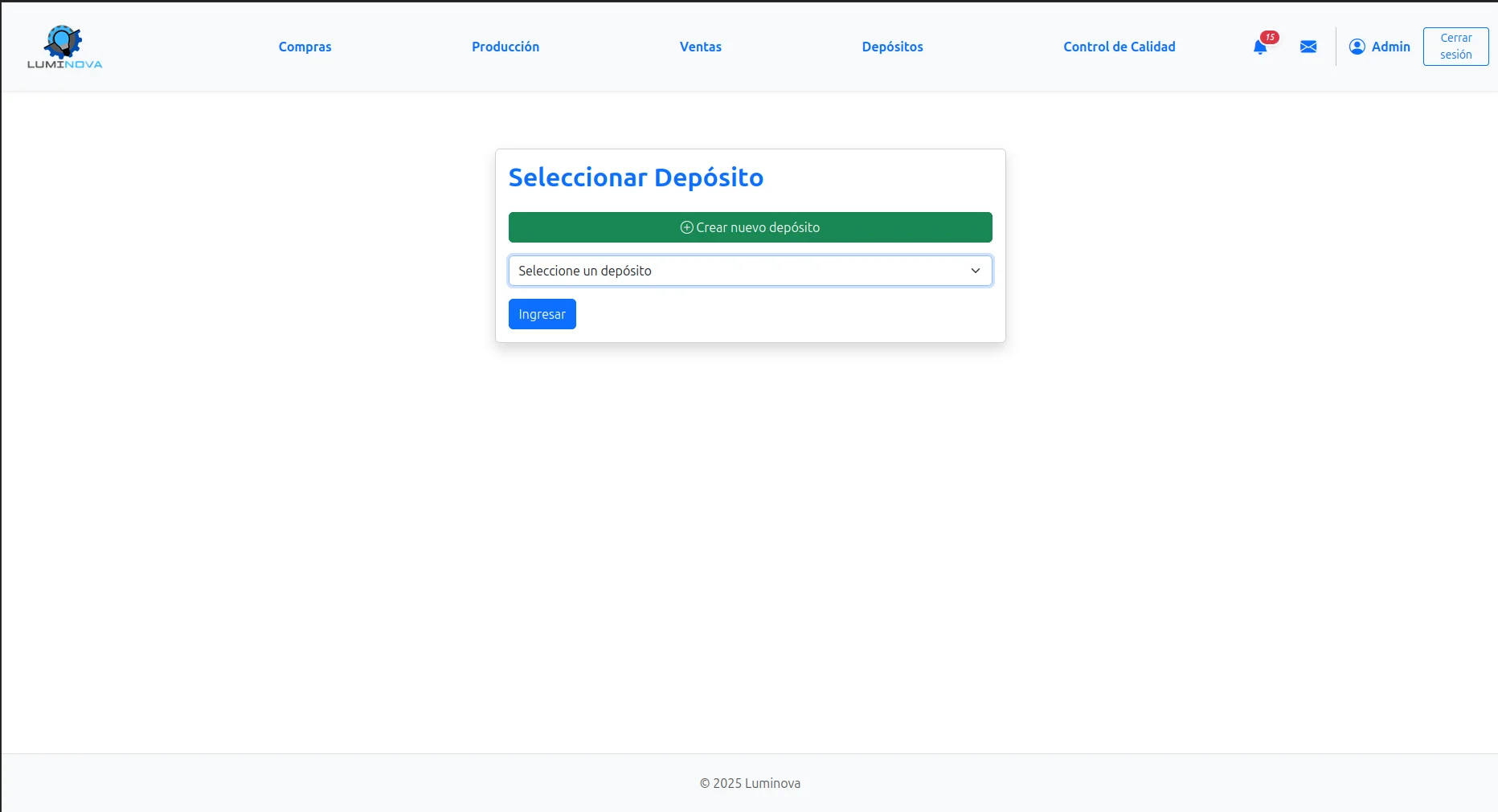This screenshot has height=812, width=1498.
Task: Navigate to Ventas
Action: point(701,47)
